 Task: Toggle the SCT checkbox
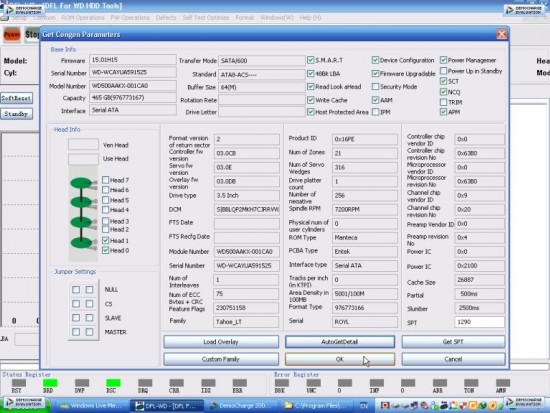[443, 81]
